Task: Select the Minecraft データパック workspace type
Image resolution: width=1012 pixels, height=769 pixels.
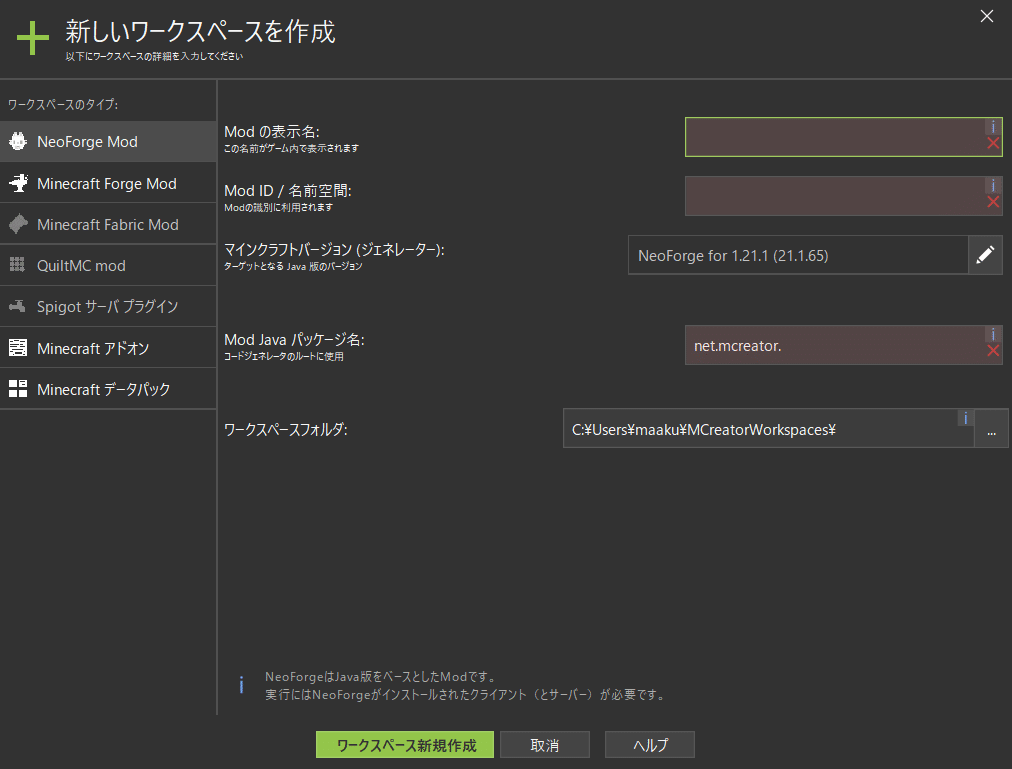Action: (x=108, y=389)
